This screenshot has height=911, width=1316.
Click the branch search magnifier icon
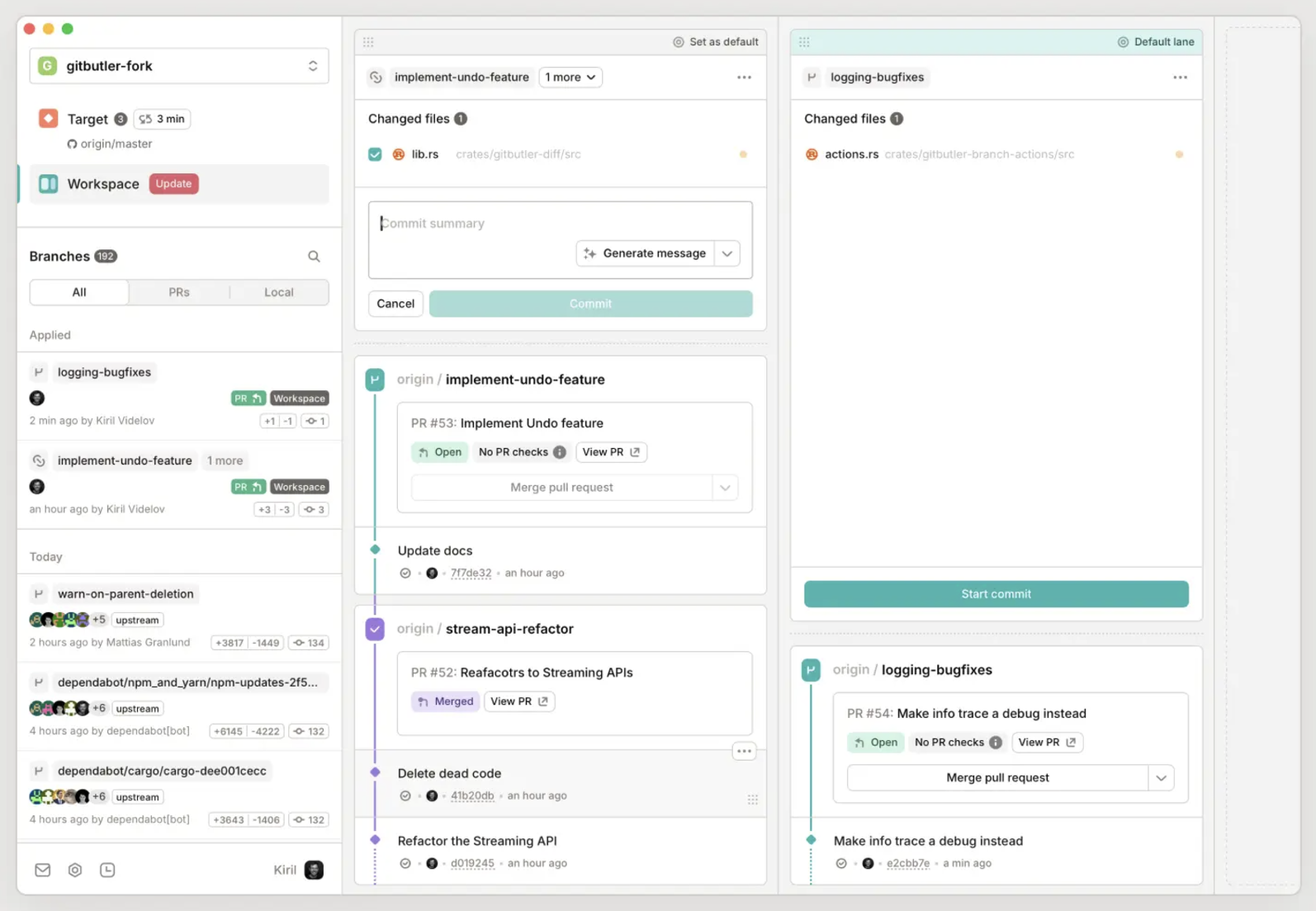pyautogui.click(x=314, y=257)
